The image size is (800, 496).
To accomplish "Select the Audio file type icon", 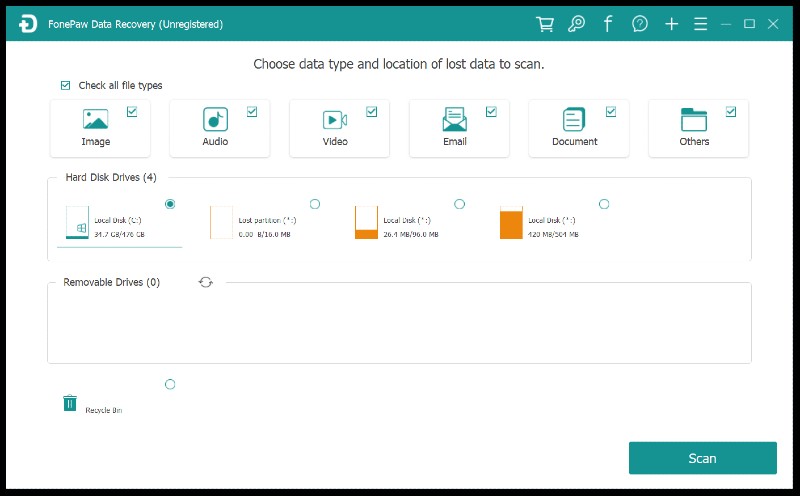I will [215, 119].
